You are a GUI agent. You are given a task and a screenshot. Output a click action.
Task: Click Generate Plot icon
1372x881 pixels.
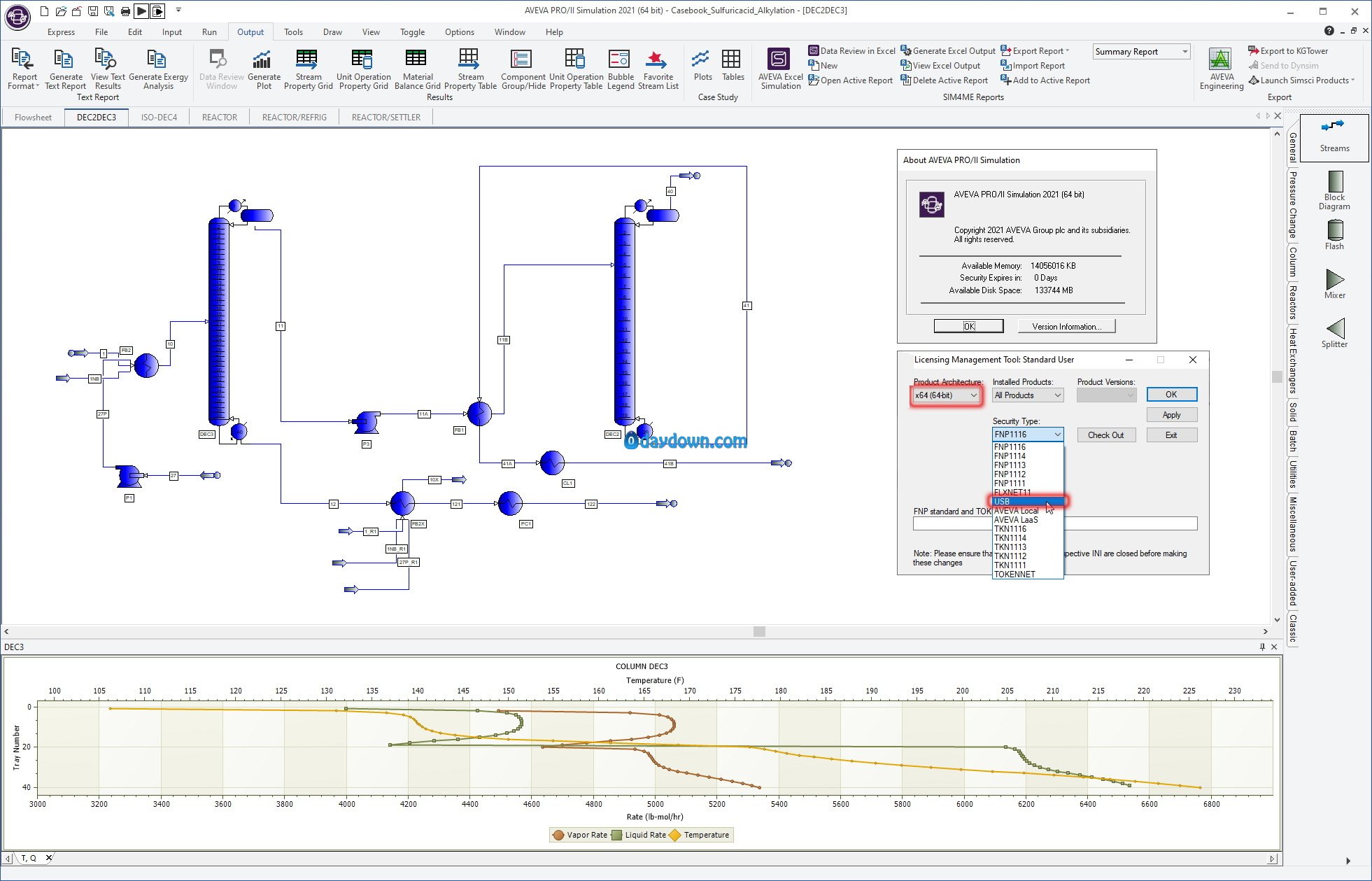pyautogui.click(x=263, y=69)
